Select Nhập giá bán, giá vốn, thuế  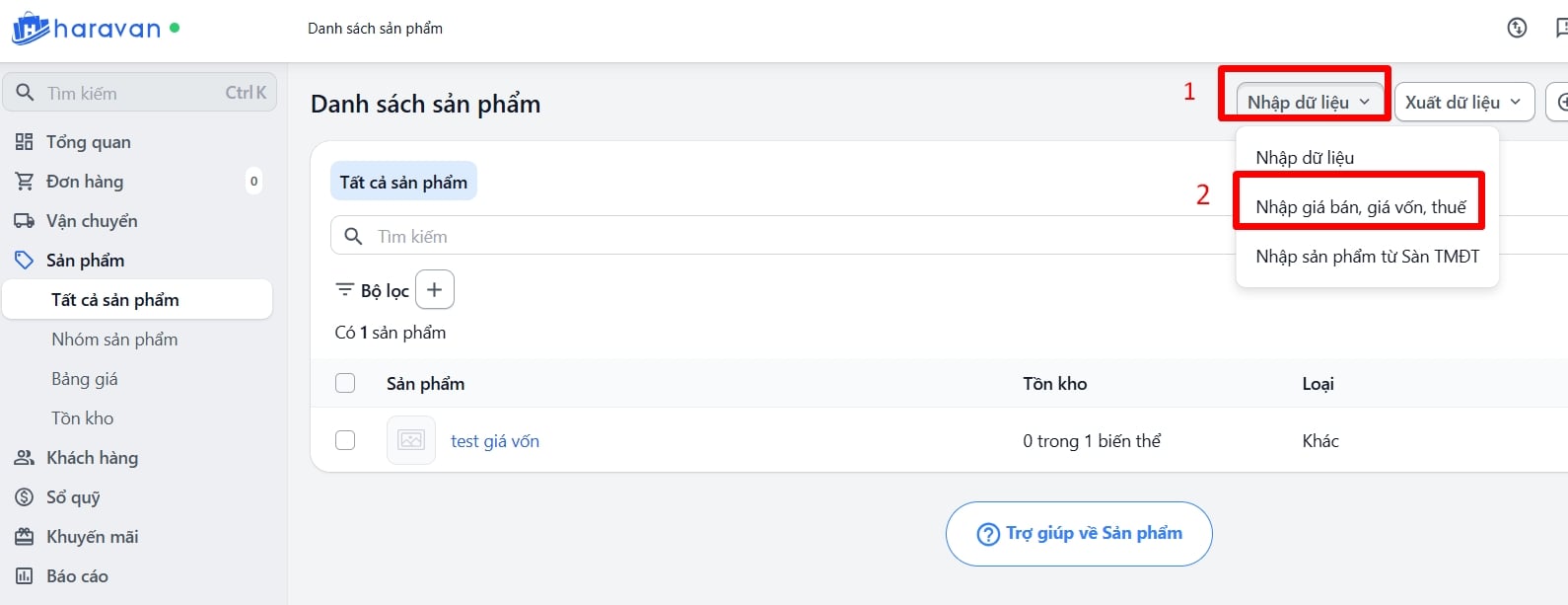point(1360,207)
